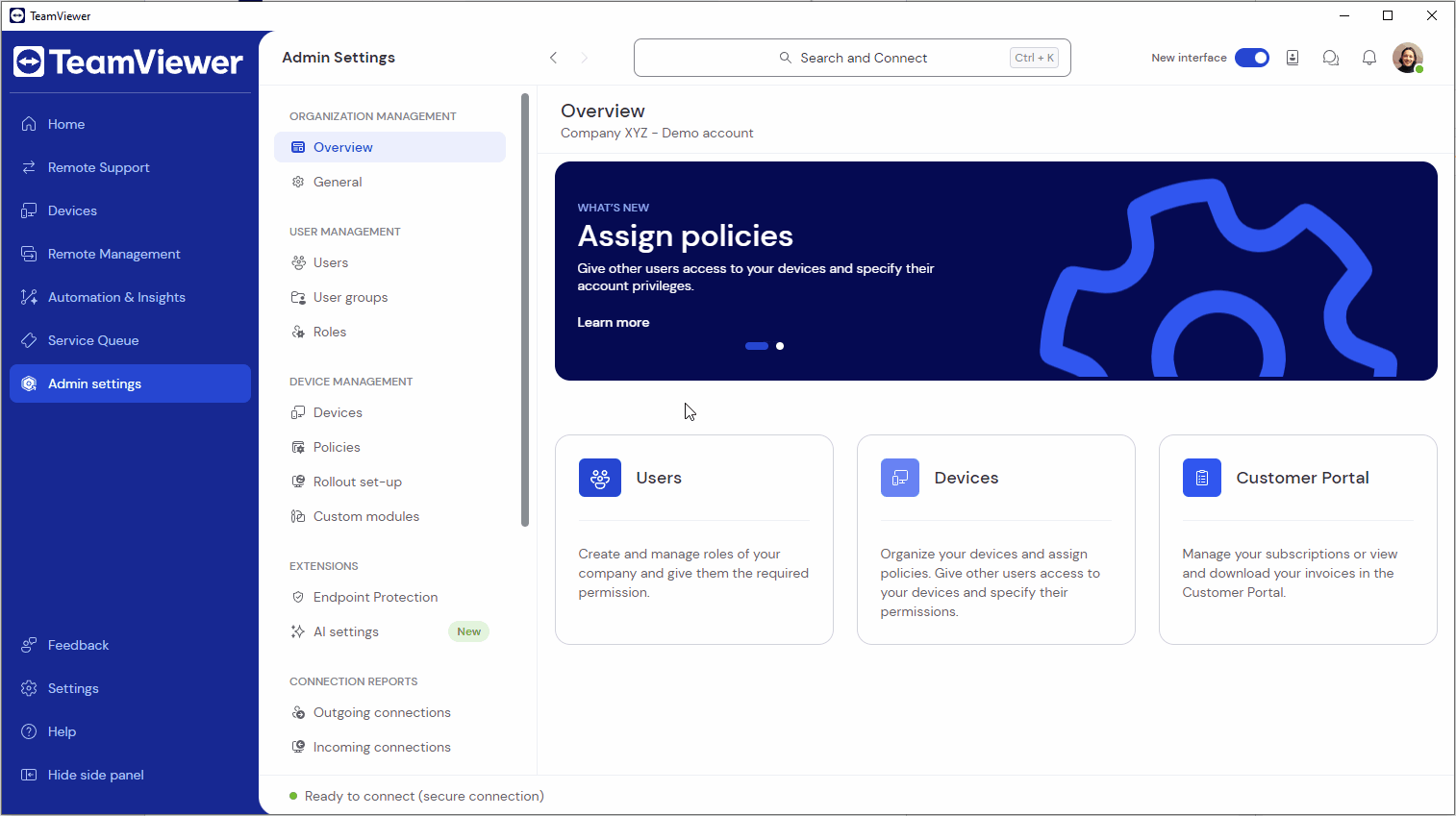Click the Service Queue ticket icon
Image resolution: width=1456 pixels, height=816 pixels.
29,340
